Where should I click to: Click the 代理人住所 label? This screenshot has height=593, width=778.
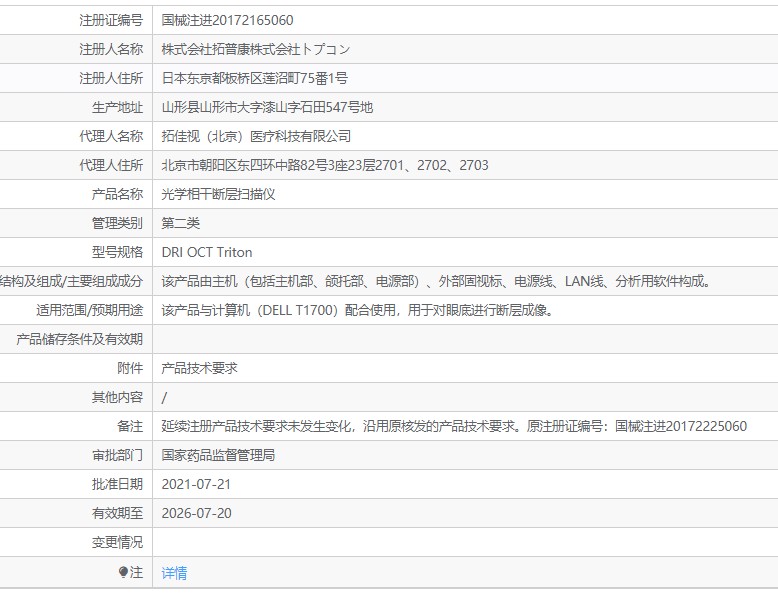(111, 165)
